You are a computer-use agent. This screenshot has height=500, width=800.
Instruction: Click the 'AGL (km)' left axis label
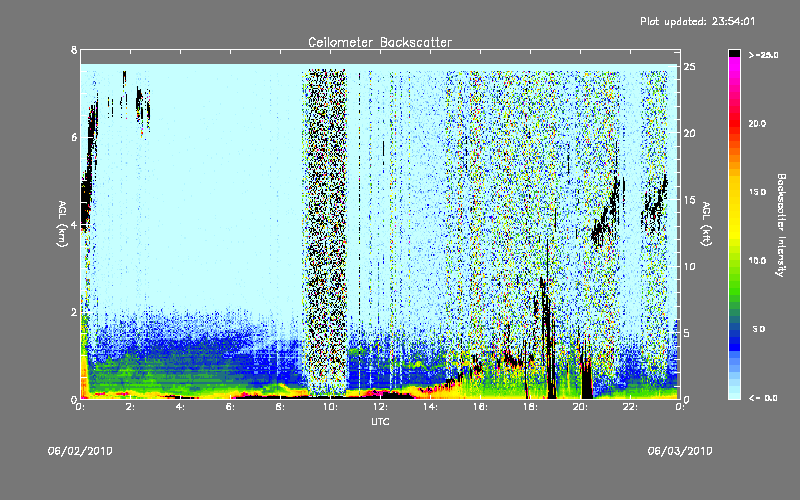[62, 224]
